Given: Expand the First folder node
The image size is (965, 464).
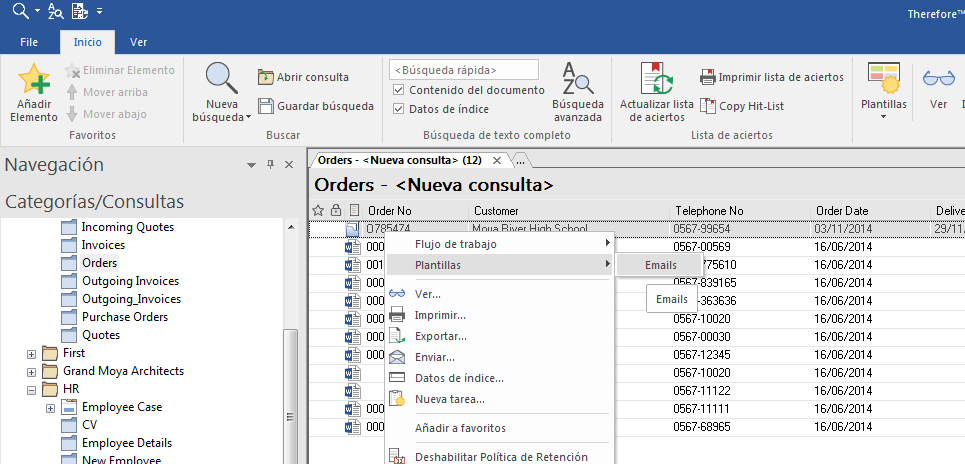Looking at the screenshot, I should [31, 354].
